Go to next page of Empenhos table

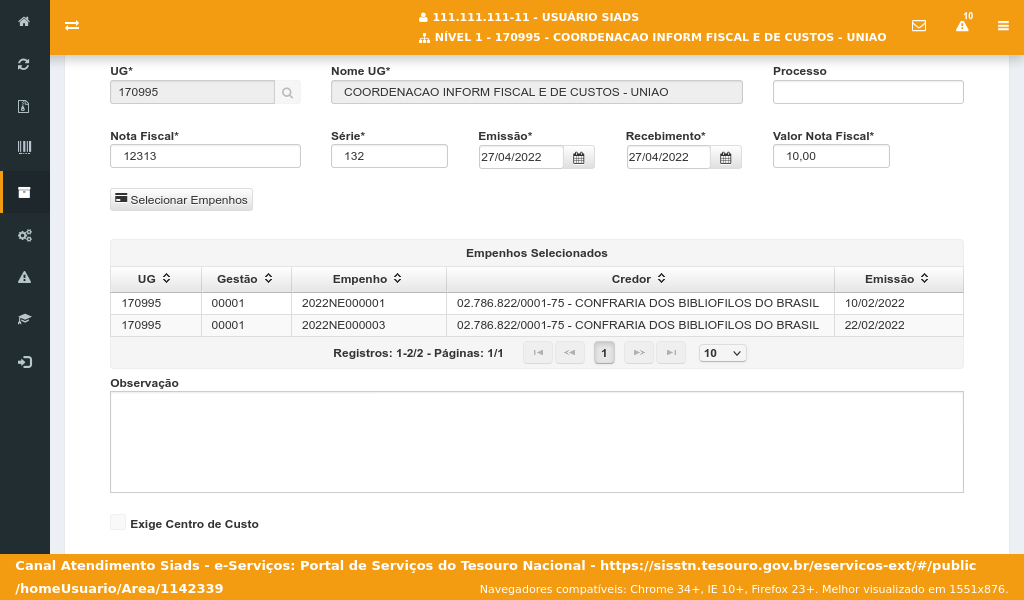click(639, 353)
